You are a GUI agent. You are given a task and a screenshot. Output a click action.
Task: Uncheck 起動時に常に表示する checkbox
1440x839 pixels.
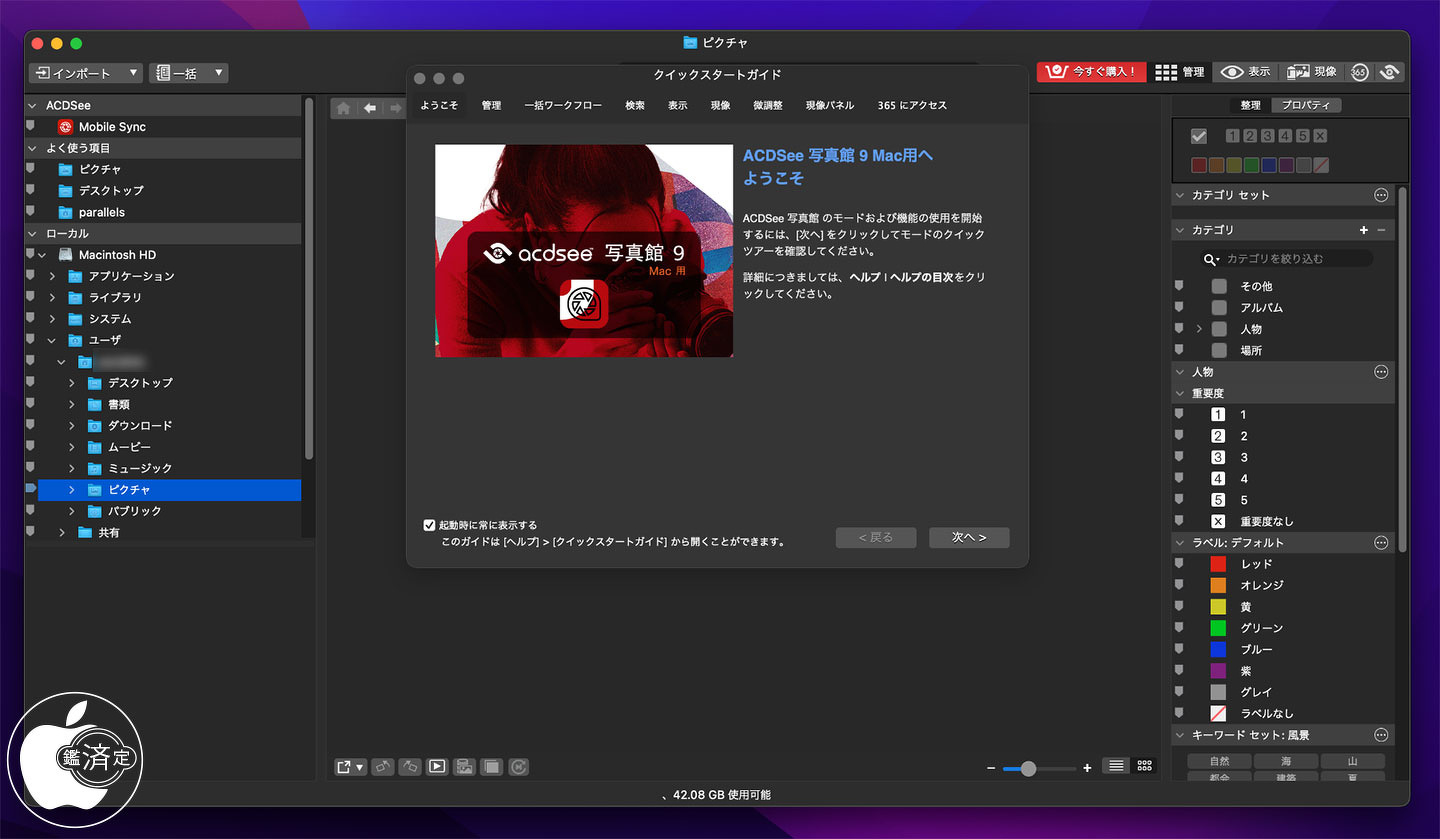pyautogui.click(x=430, y=525)
